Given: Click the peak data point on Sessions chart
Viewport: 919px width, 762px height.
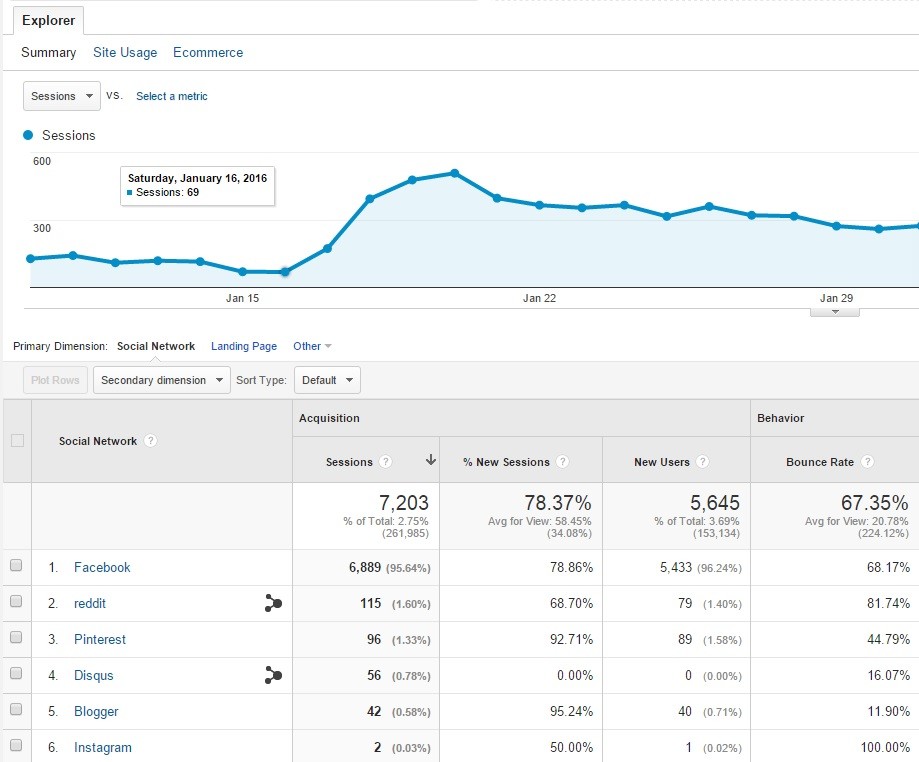Looking at the screenshot, I should (x=454, y=173).
